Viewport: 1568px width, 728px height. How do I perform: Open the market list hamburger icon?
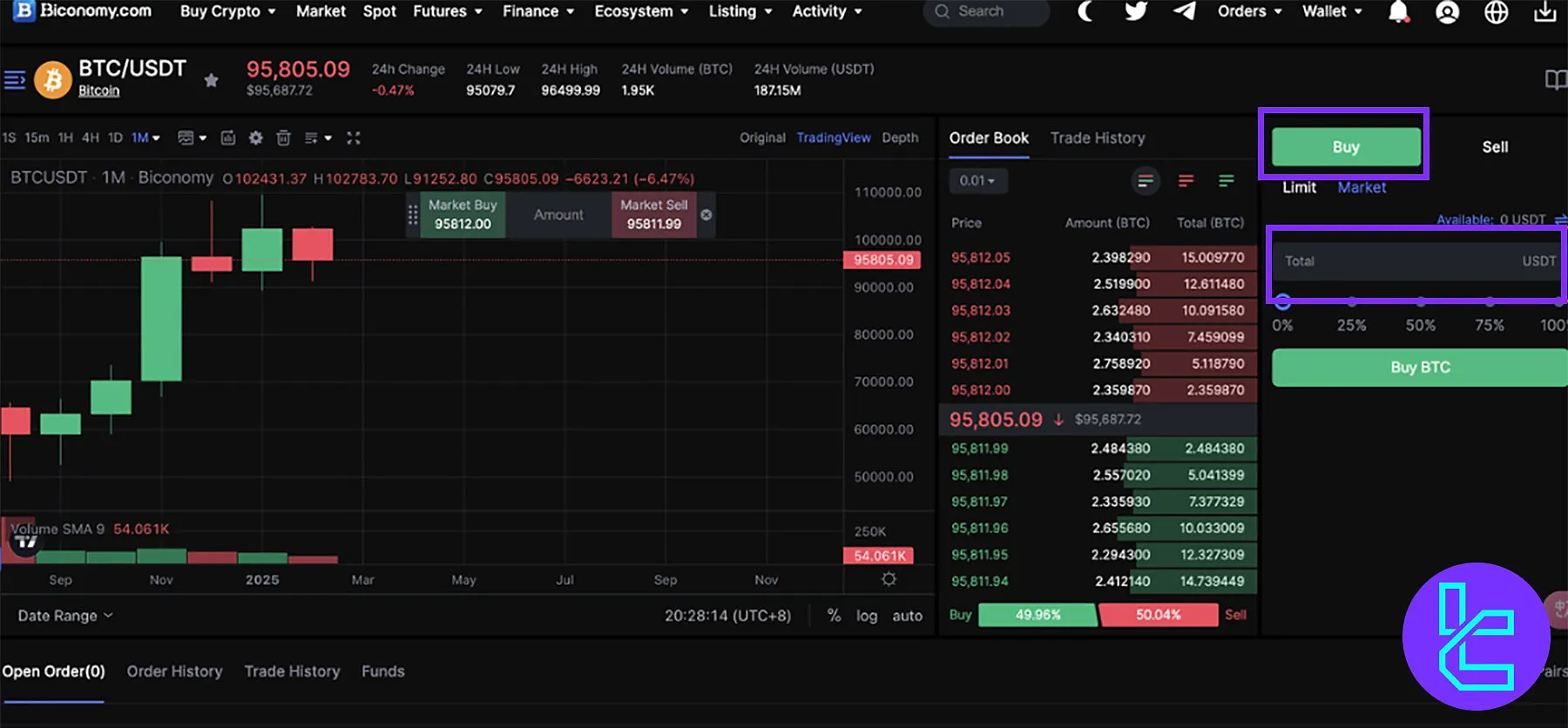(15, 80)
